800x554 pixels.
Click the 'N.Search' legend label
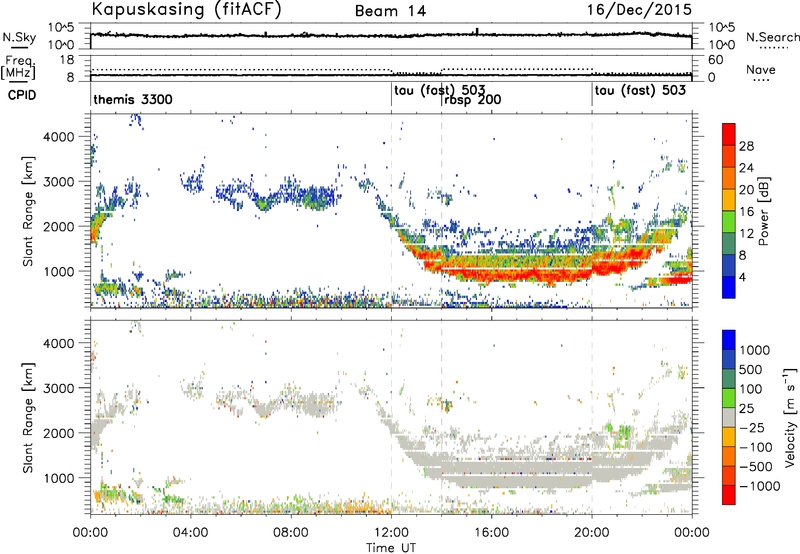click(x=773, y=37)
